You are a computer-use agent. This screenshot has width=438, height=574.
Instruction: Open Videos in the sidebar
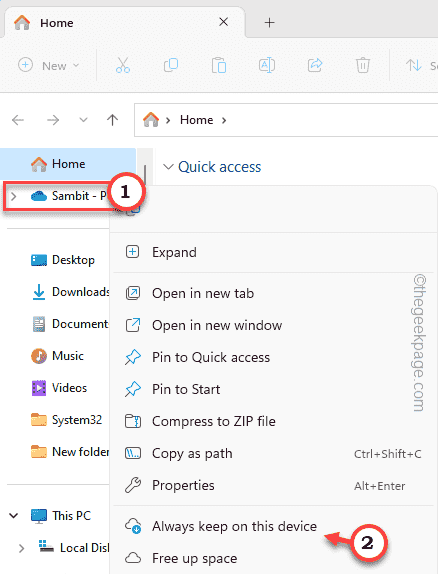pos(59,388)
